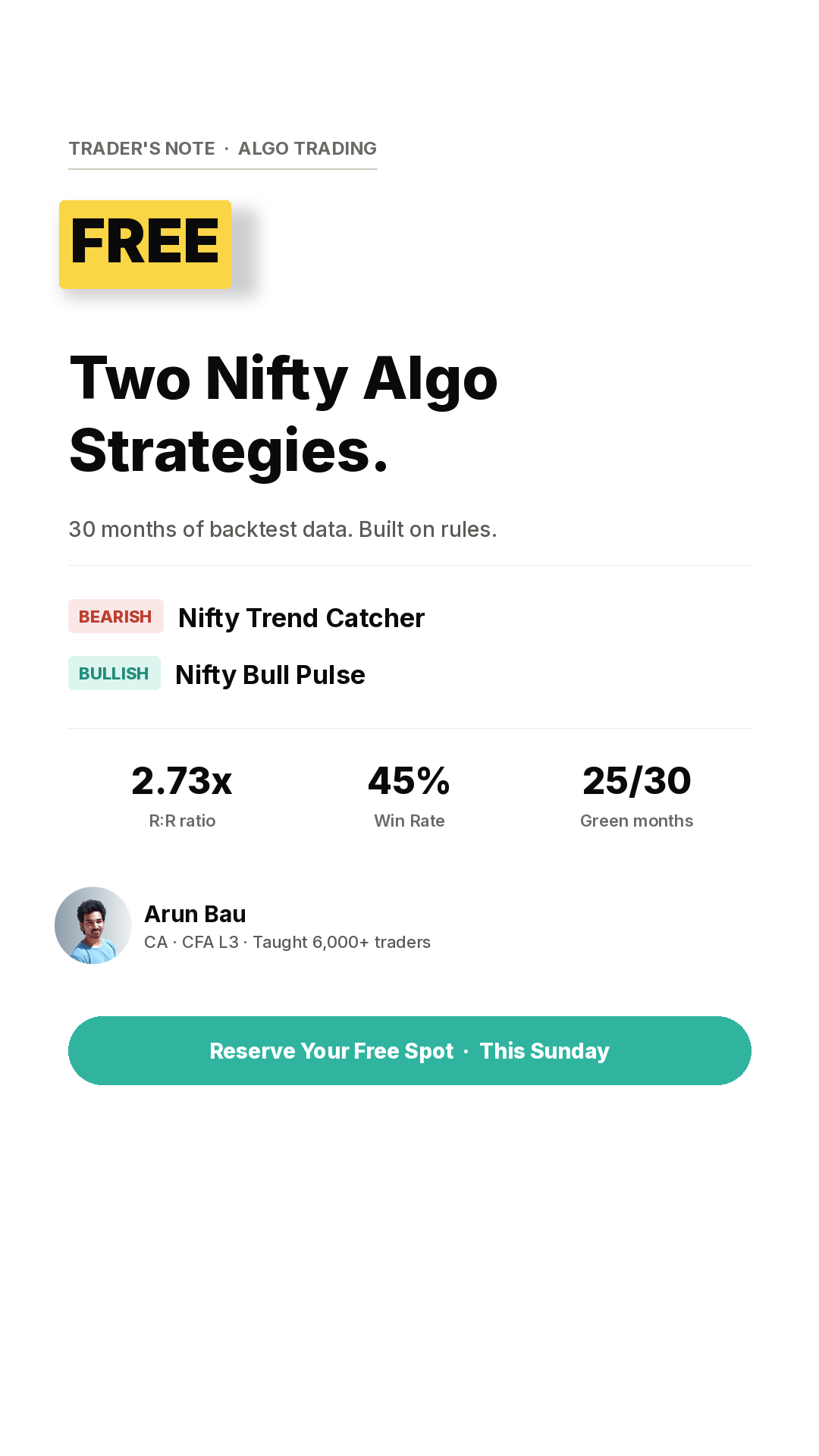Tap the This Sunday text on button
Image resolution: width=819 pixels, height=1456 pixels.
point(544,1051)
